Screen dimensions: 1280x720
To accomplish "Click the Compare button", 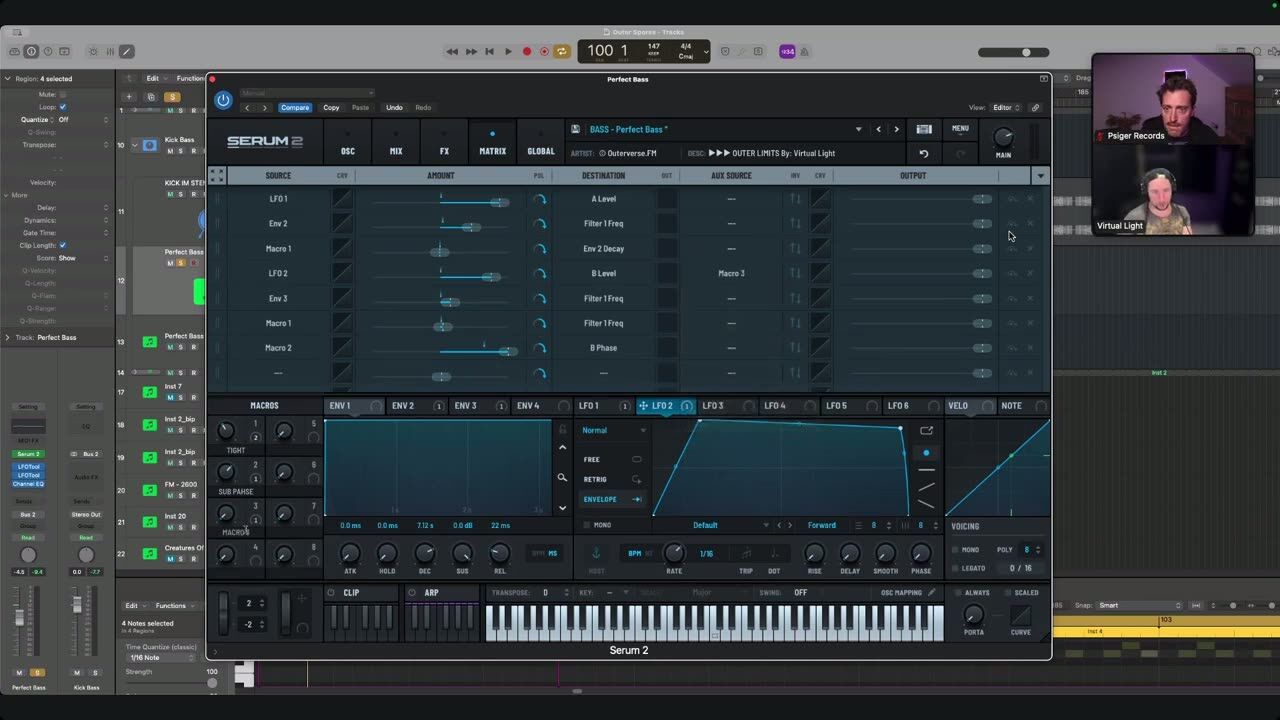I will point(295,108).
